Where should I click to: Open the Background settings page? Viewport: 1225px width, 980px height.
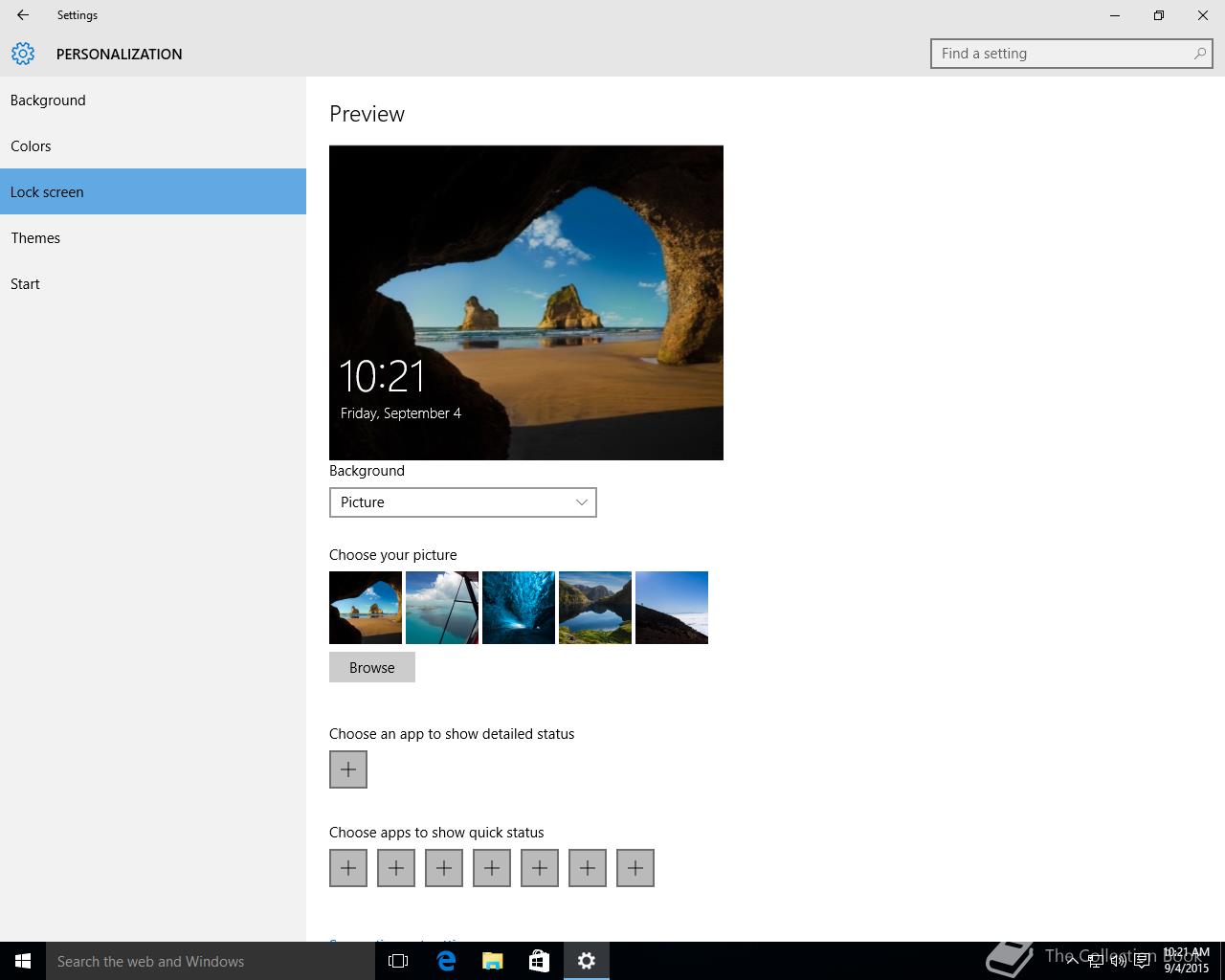153,100
